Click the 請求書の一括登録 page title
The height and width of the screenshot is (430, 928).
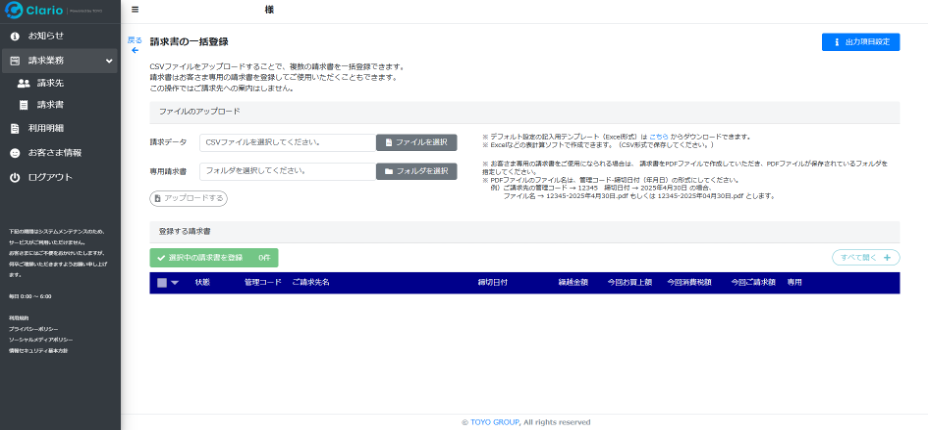click(189, 42)
